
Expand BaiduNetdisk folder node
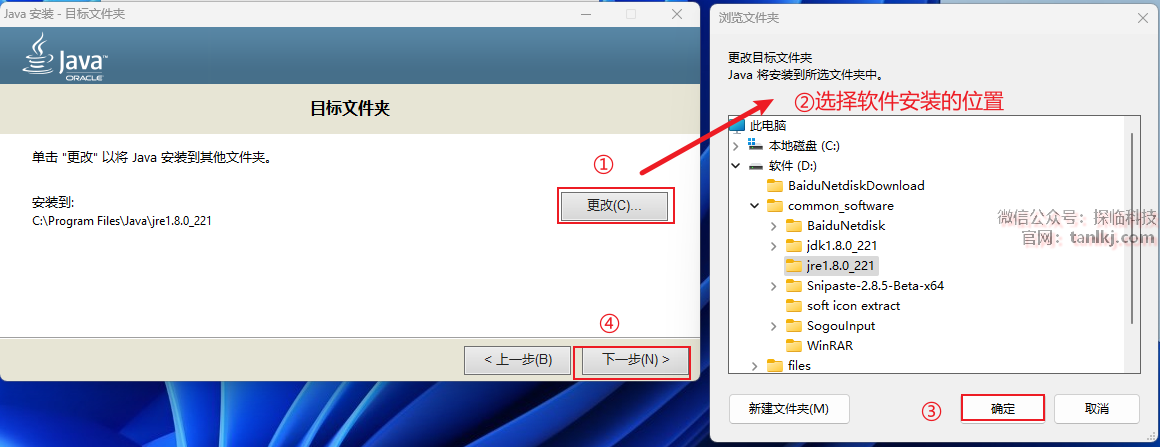tap(774, 226)
